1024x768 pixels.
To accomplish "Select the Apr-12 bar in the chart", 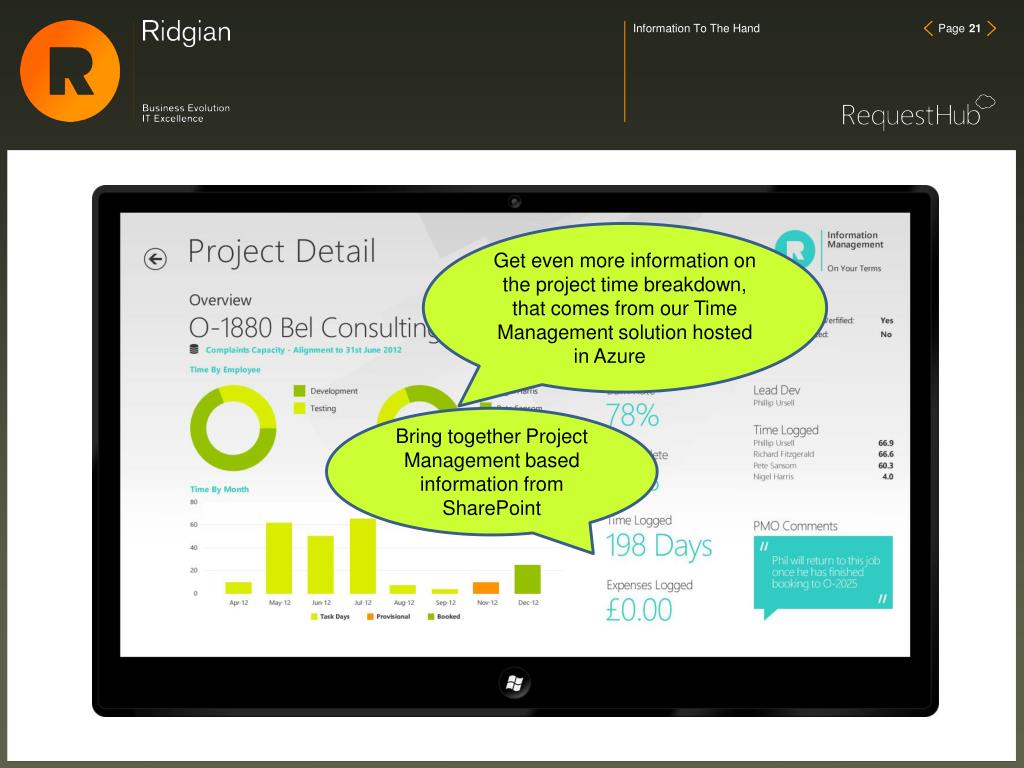I will point(238,588).
